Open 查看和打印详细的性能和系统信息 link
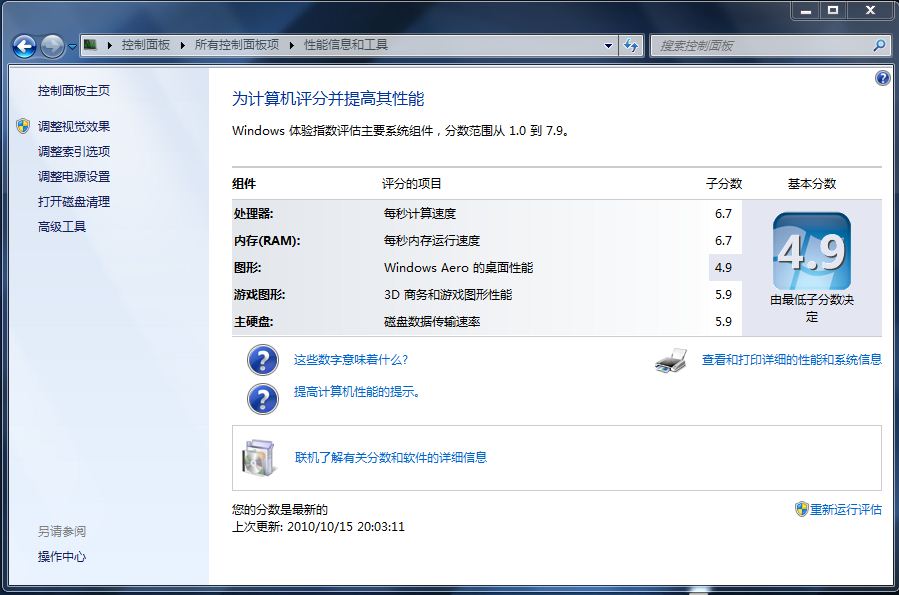The width and height of the screenshot is (899, 595). click(x=791, y=360)
